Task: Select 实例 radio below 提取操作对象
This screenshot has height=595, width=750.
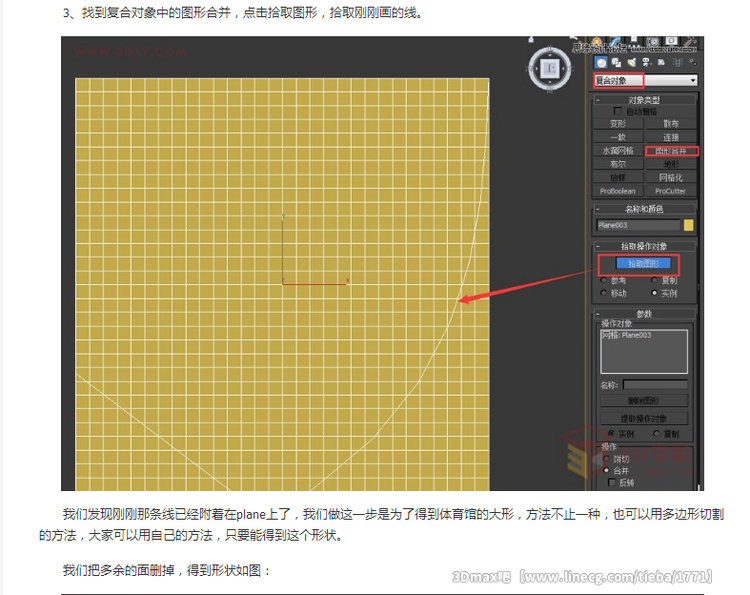Action: pos(612,433)
